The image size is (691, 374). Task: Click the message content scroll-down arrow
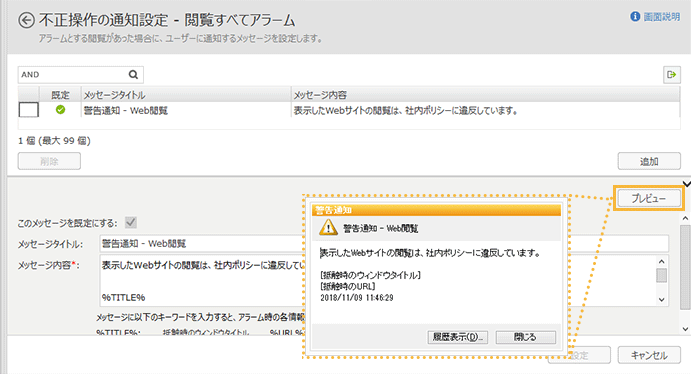pyautogui.click(x=661, y=300)
